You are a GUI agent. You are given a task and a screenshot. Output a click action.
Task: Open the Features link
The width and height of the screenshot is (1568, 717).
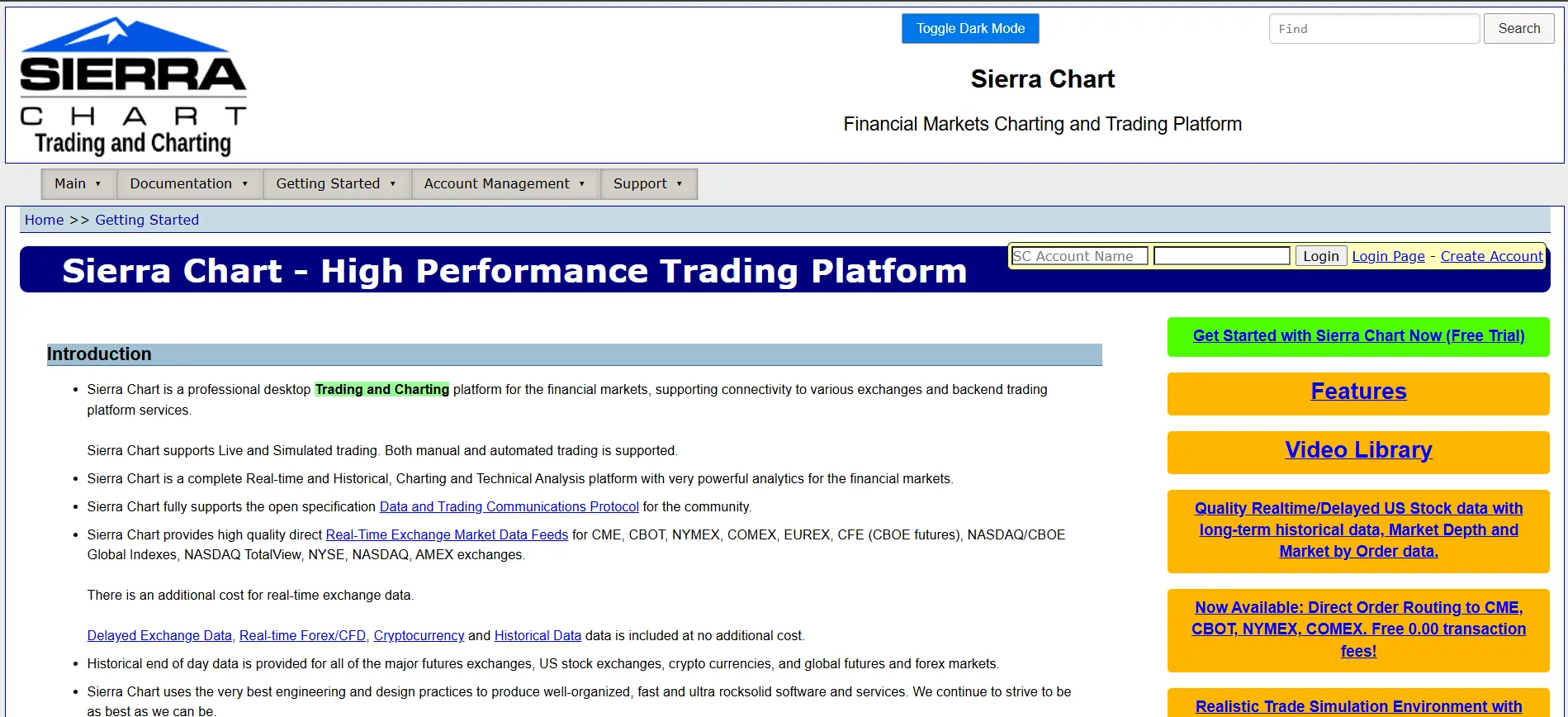pos(1358,392)
